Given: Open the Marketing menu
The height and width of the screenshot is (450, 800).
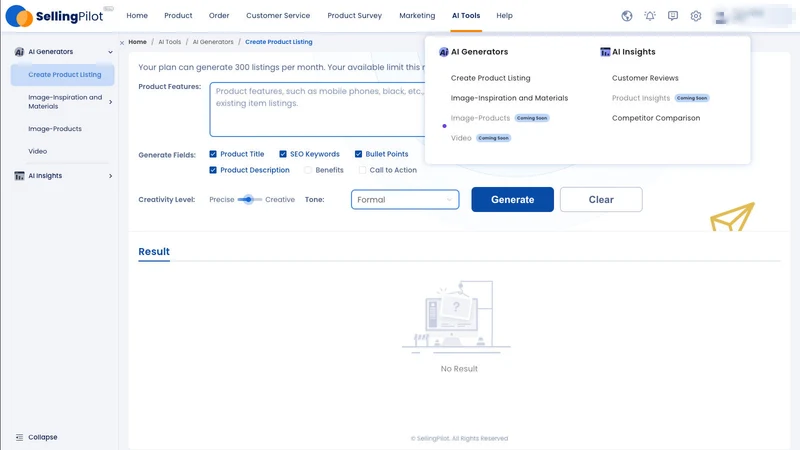Looking at the screenshot, I should click(x=417, y=16).
